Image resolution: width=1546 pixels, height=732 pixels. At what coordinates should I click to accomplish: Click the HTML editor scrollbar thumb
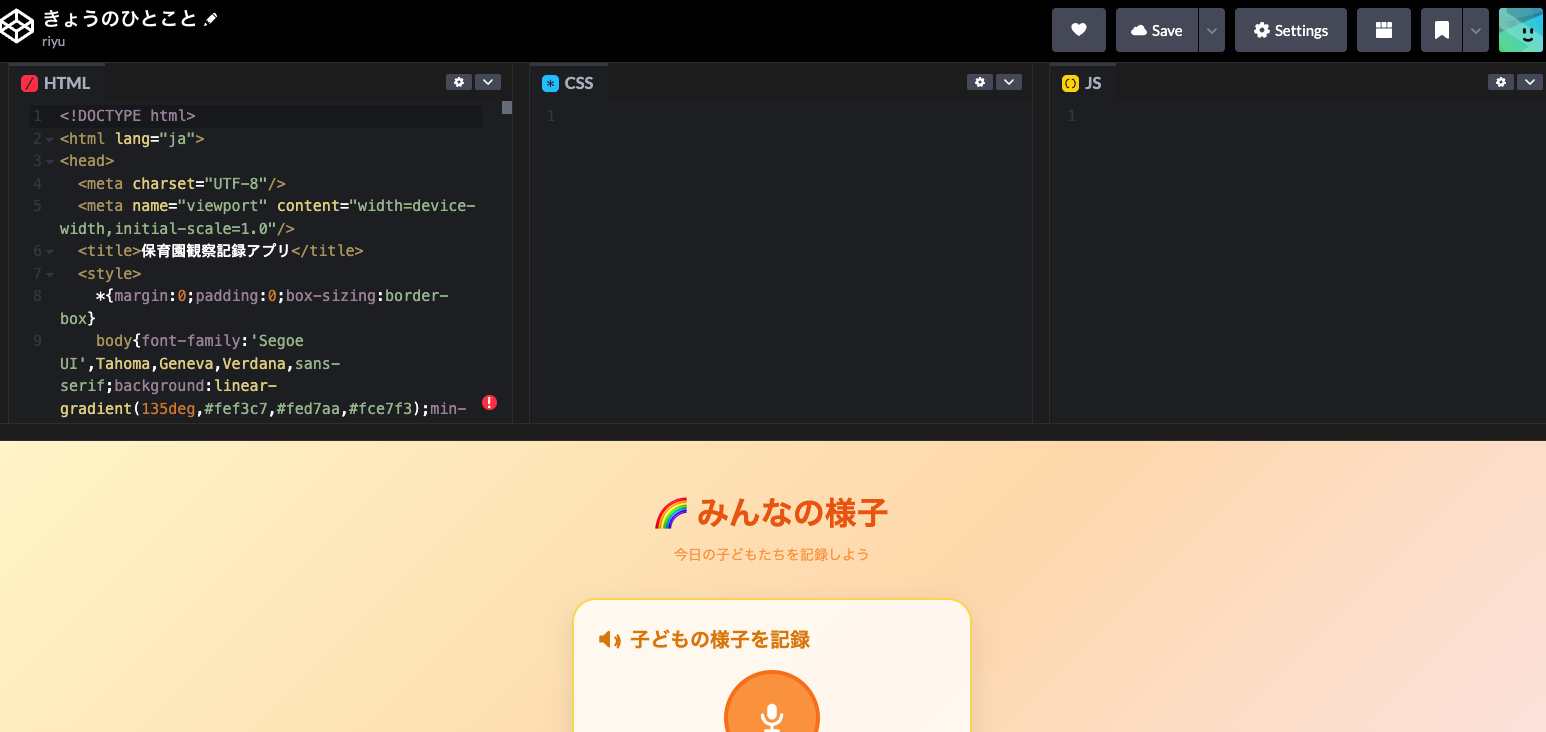[507, 108]
